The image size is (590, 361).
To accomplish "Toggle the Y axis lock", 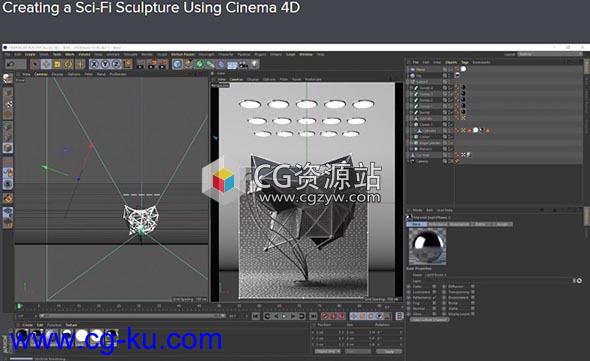I will (105, 64).
